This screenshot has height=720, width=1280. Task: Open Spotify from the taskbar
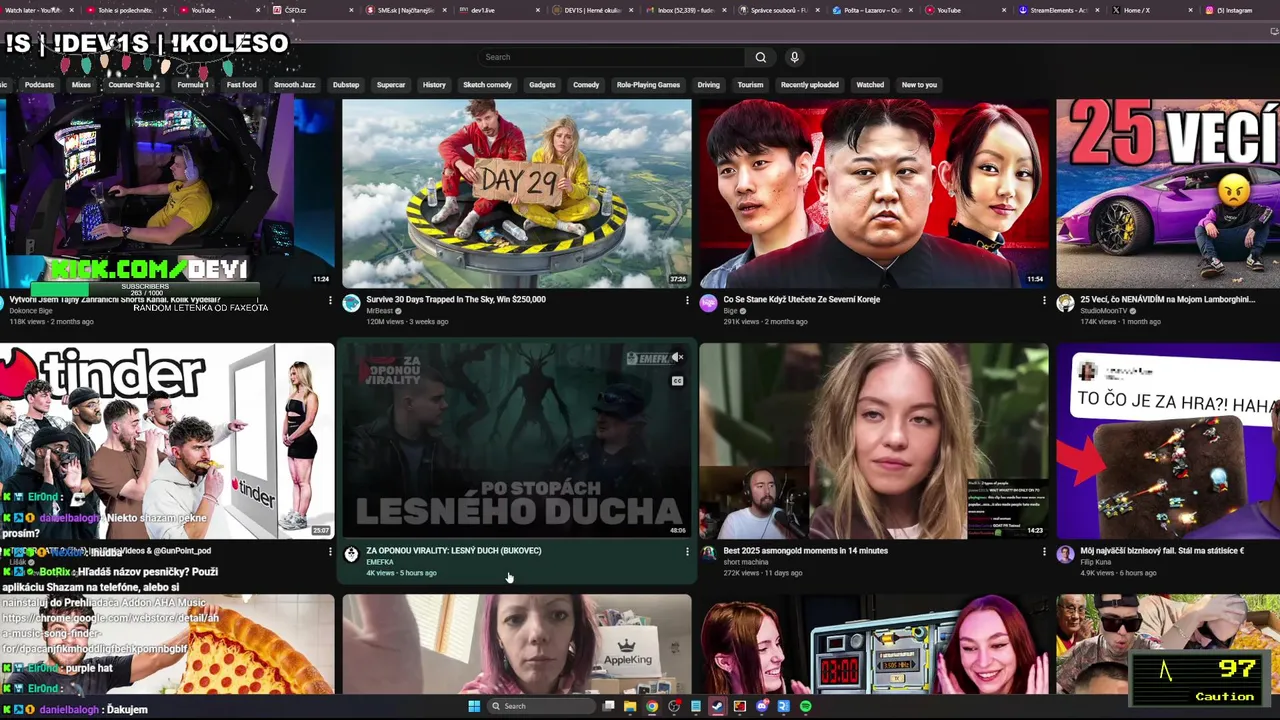806,706
